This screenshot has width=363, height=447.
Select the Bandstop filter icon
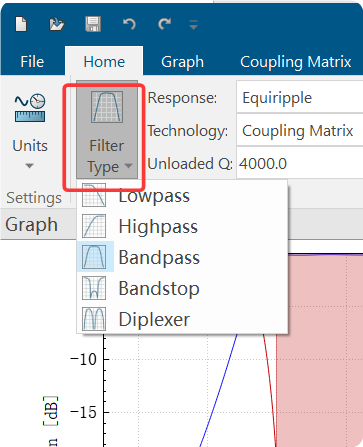coord(94,288)
